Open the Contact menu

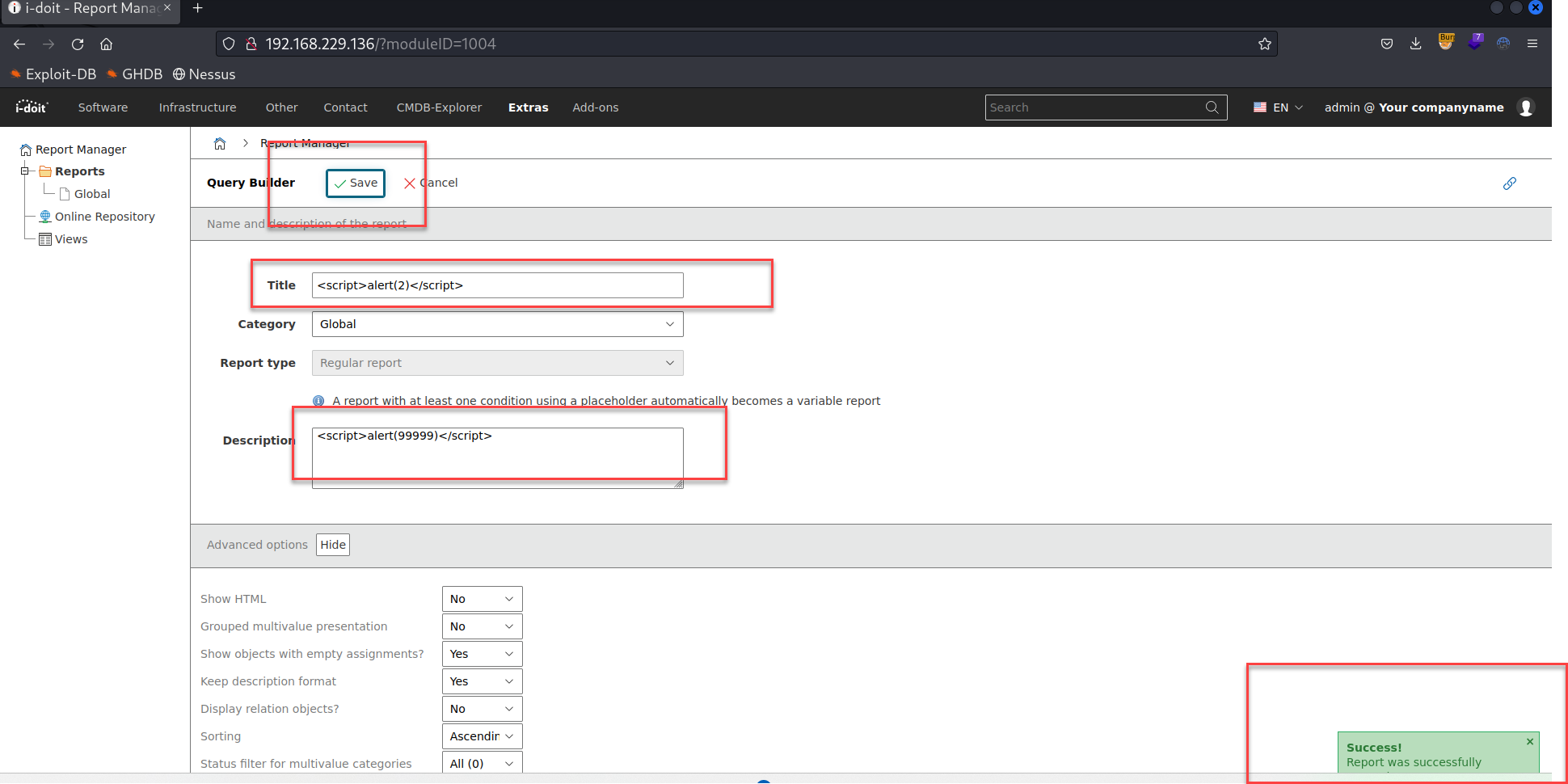click(x=346, y=107)
